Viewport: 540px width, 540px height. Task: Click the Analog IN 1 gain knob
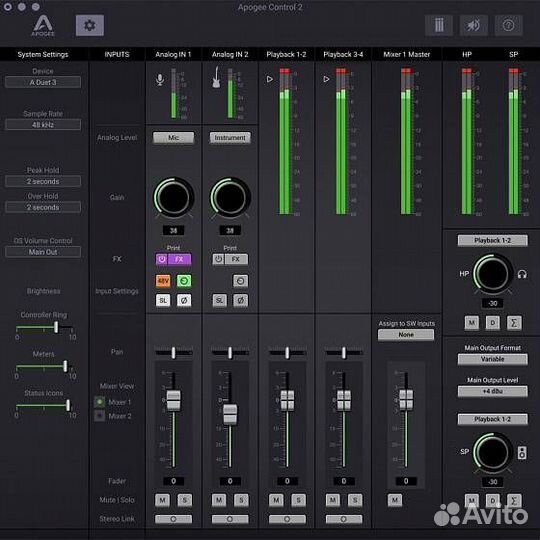click(x=174, y=197)
